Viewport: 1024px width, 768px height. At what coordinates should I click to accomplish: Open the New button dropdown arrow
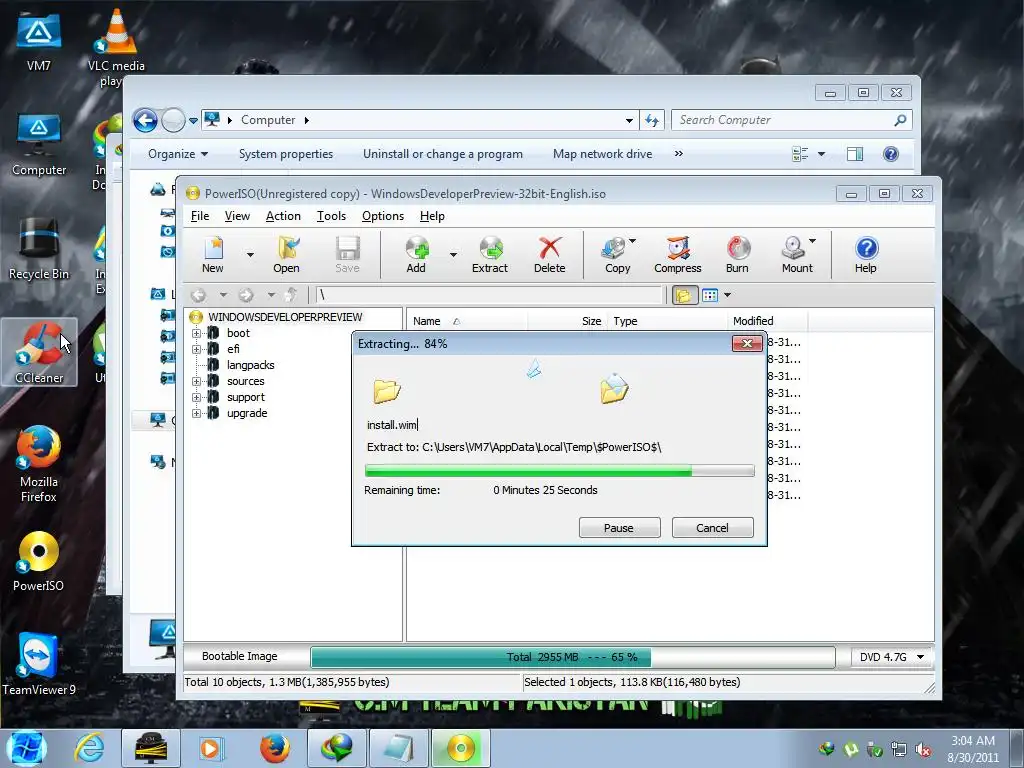point(250,255)
